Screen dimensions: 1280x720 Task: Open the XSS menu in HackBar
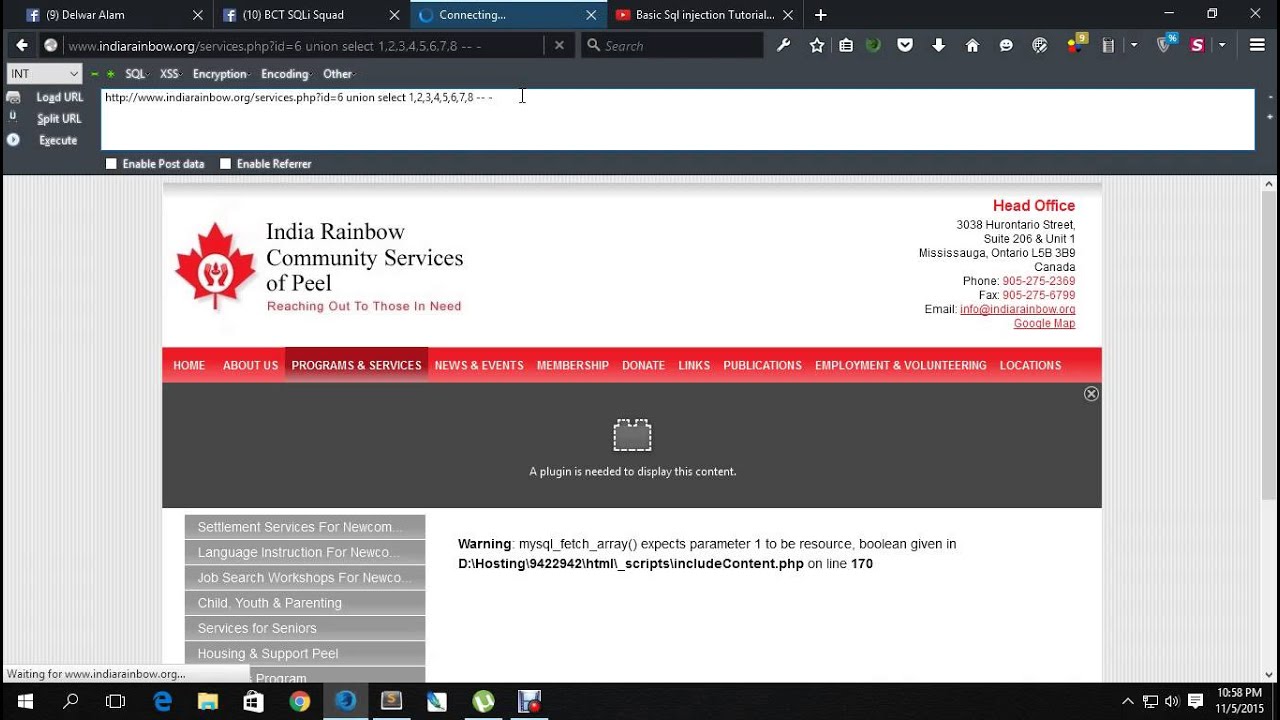[x=170, y=74]
